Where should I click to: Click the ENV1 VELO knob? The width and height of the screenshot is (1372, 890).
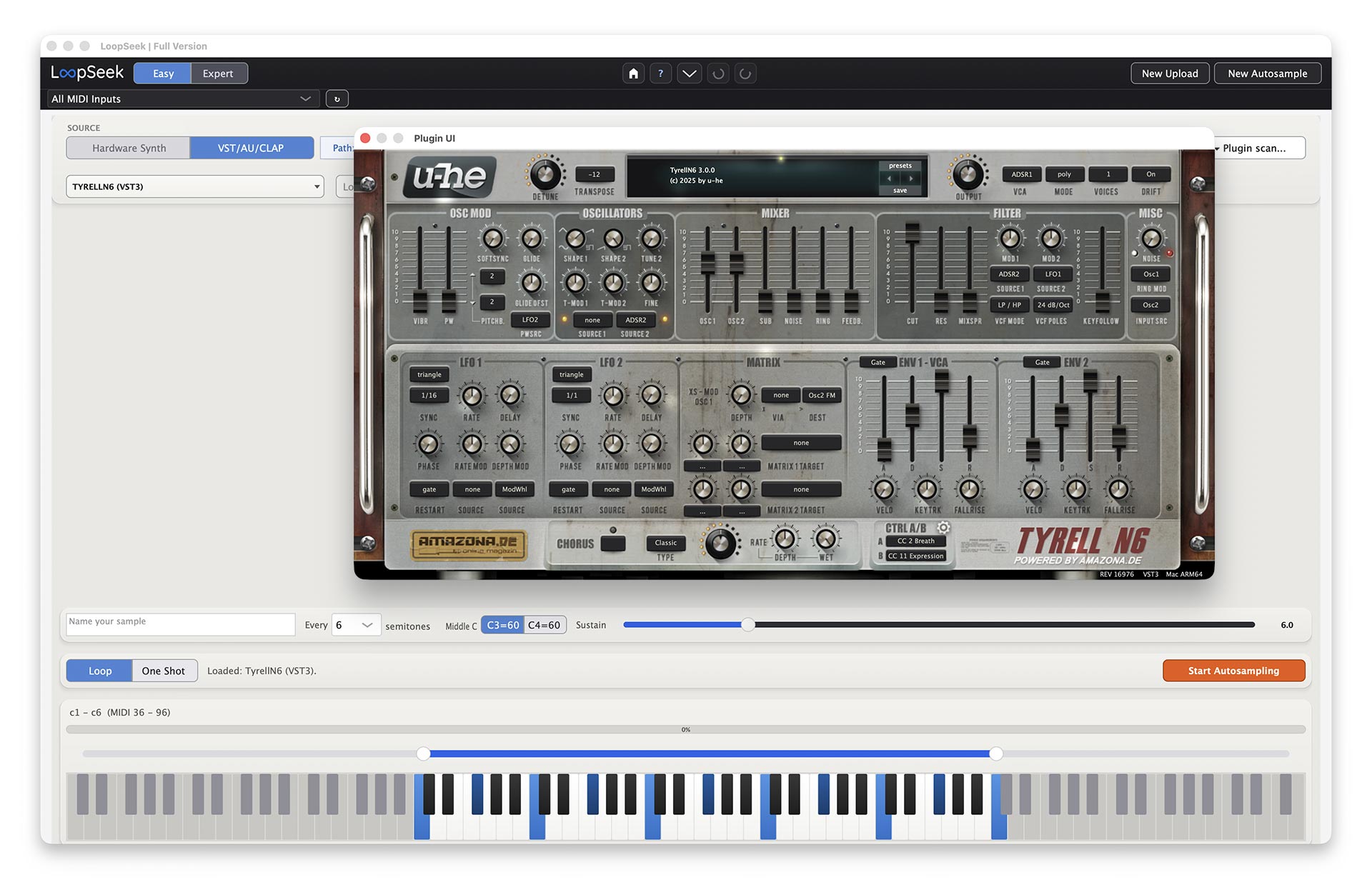click(x=884, y=489)
